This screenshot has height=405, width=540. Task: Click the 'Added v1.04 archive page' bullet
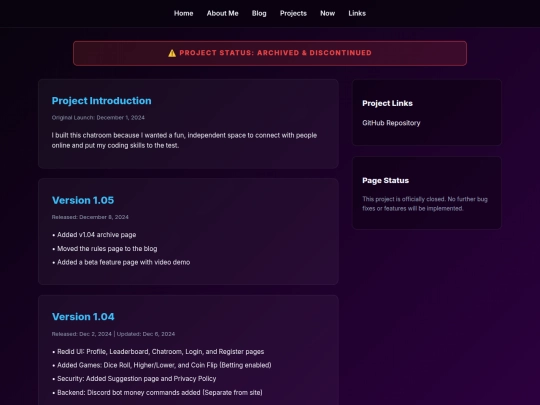pos(94,235)
